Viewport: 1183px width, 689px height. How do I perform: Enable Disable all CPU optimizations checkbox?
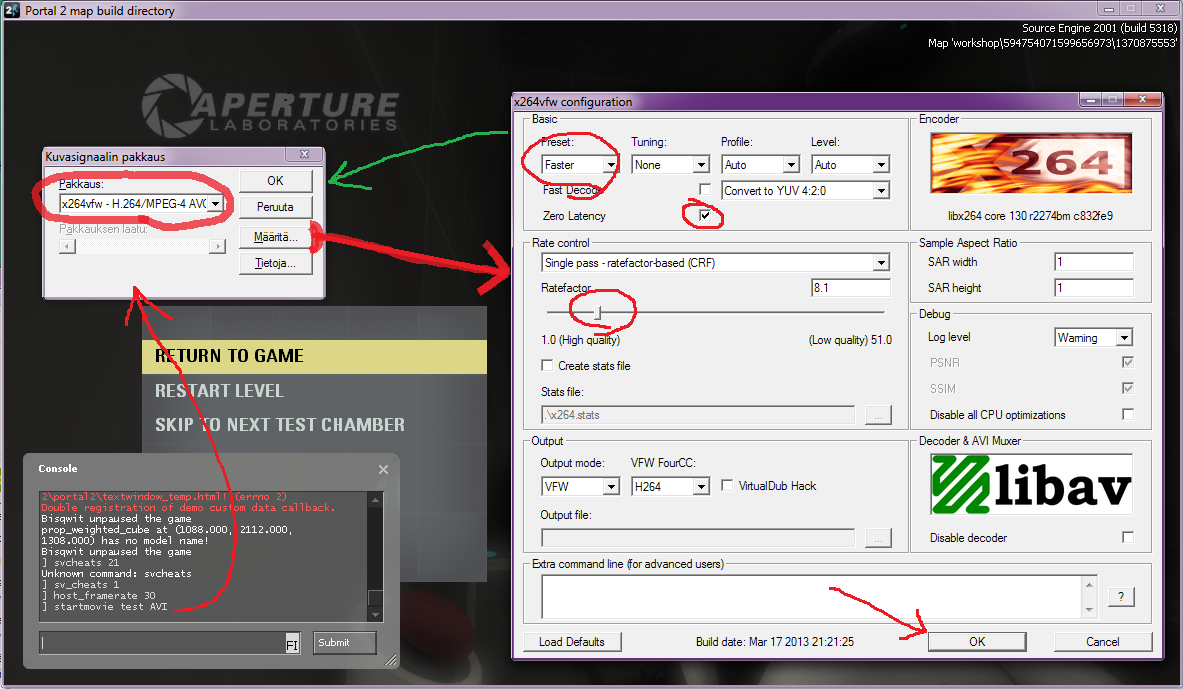(x=1128, y=414)
